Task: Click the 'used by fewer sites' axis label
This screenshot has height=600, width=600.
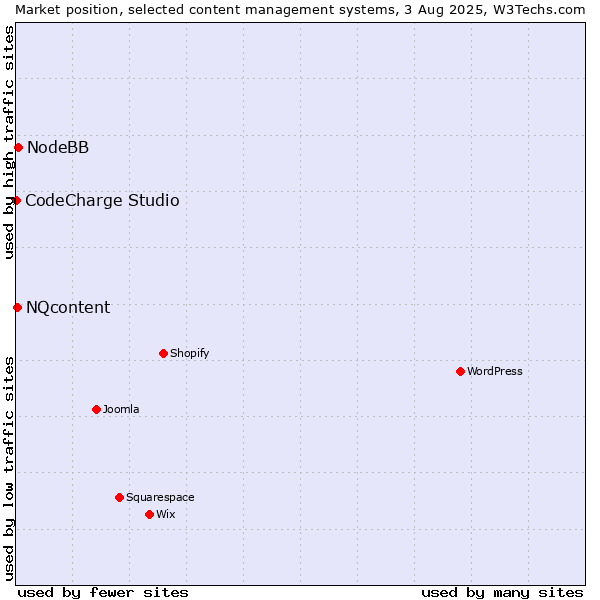Action: click(x=103, y=593)
